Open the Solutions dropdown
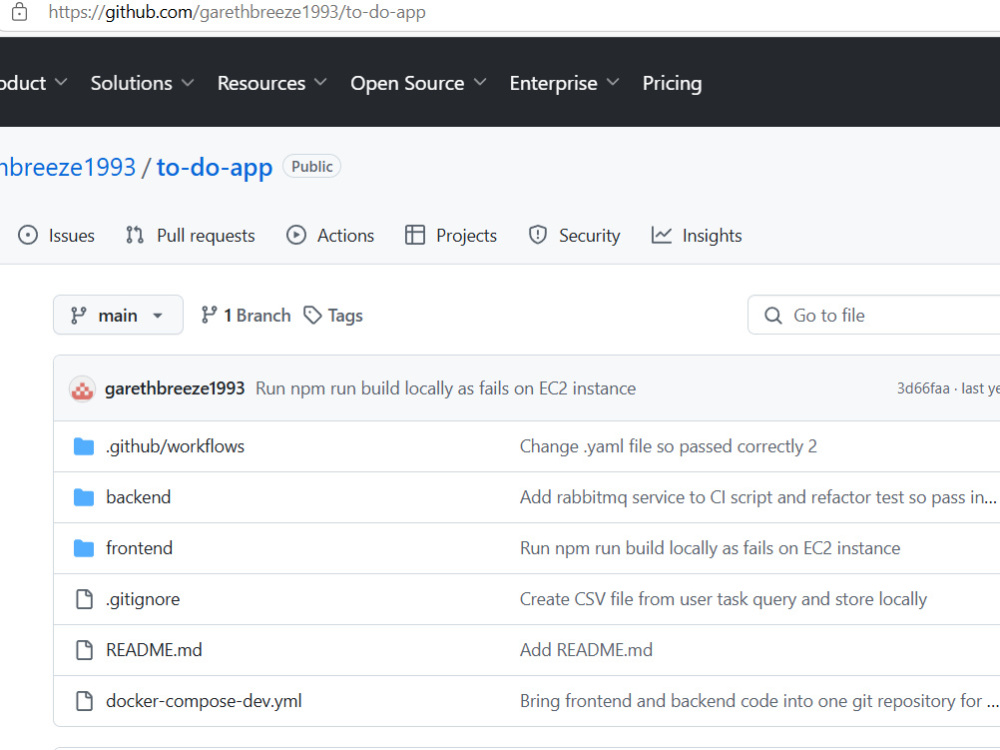Screen dimensions: 1000x750 click(142, 83)
